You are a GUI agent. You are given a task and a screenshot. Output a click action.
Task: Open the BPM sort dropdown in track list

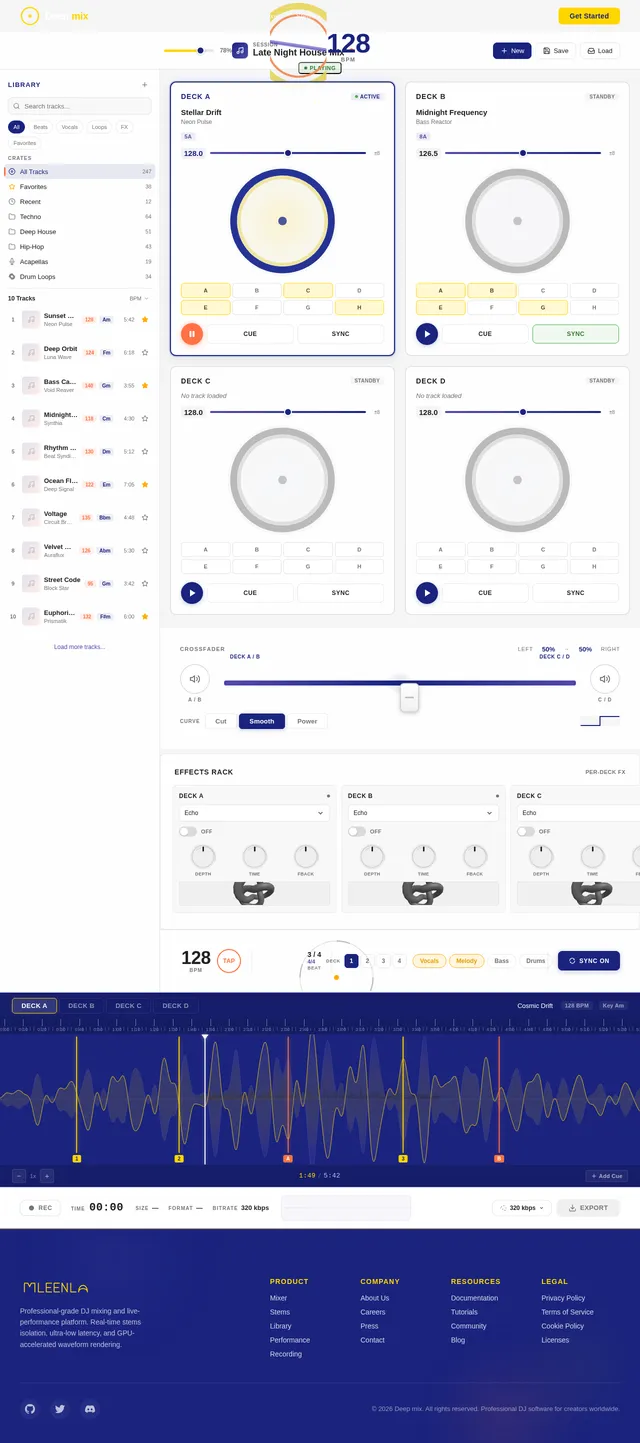coord(139,298)
